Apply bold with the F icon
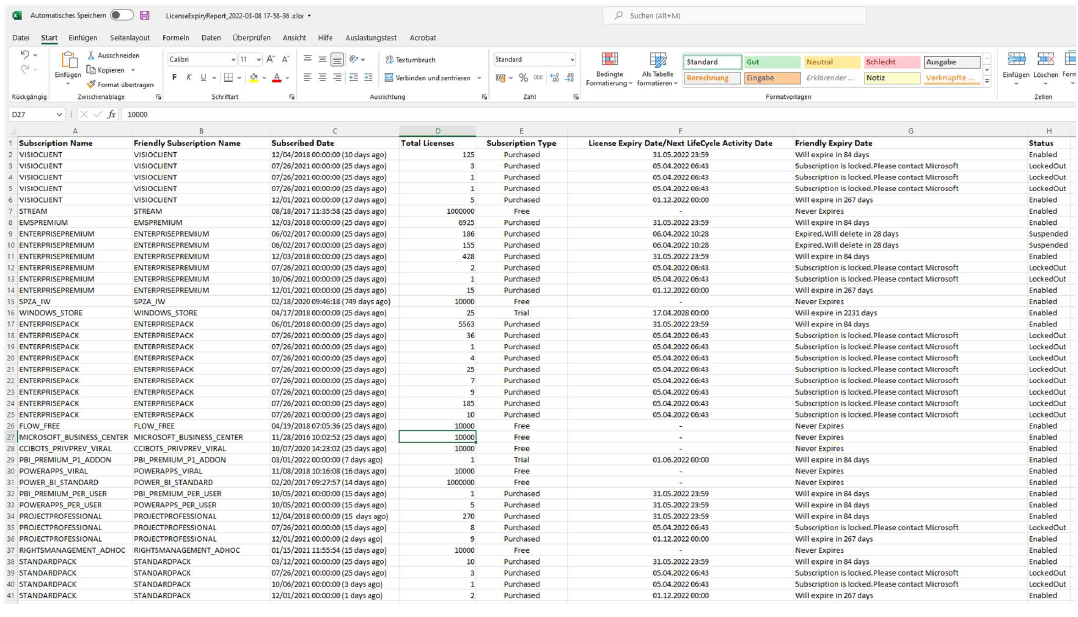The width and height of the screenshot is (1078, 617). (175, 78)
